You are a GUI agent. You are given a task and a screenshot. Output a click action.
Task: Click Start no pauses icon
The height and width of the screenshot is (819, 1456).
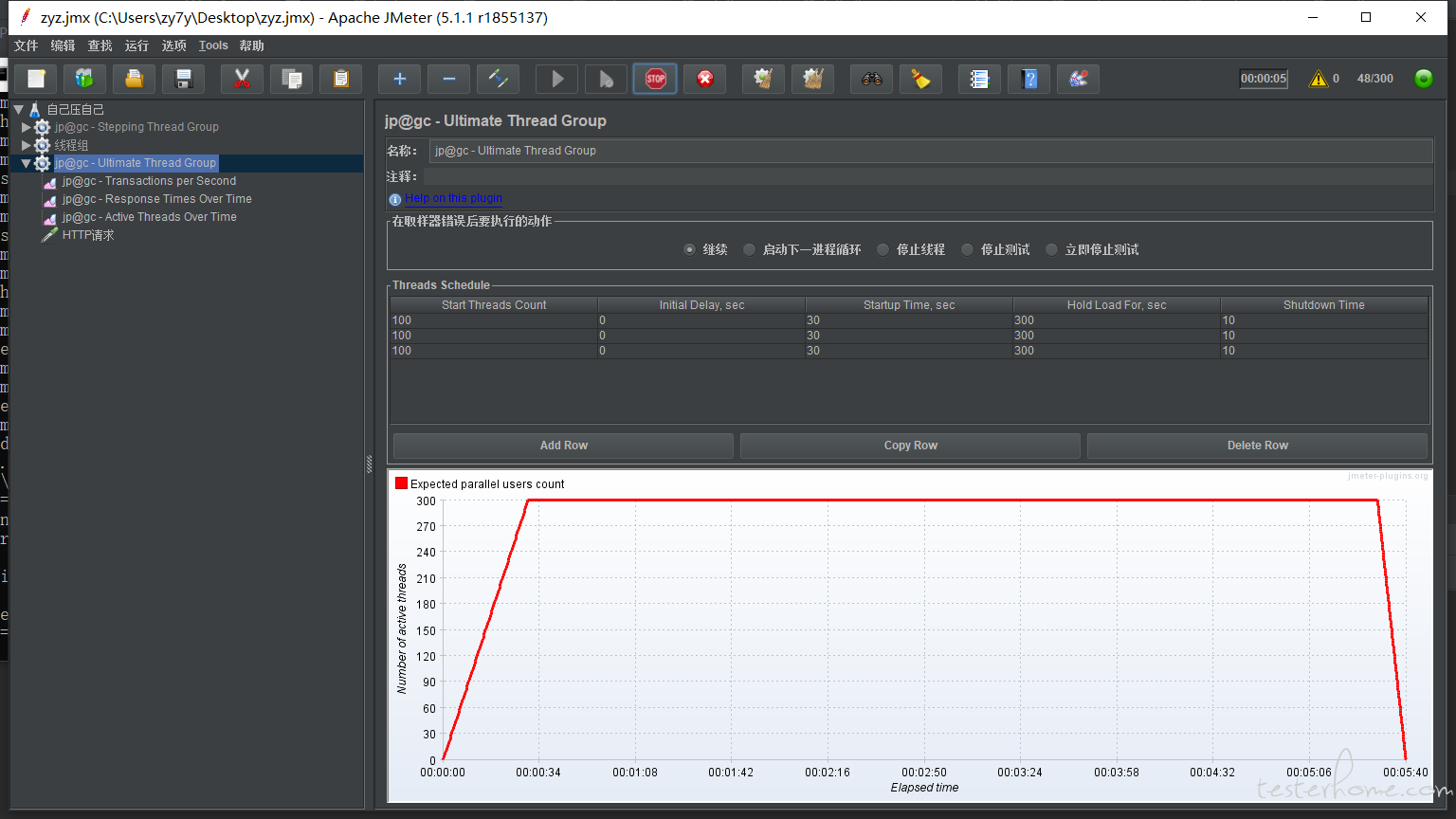(607, 79)
